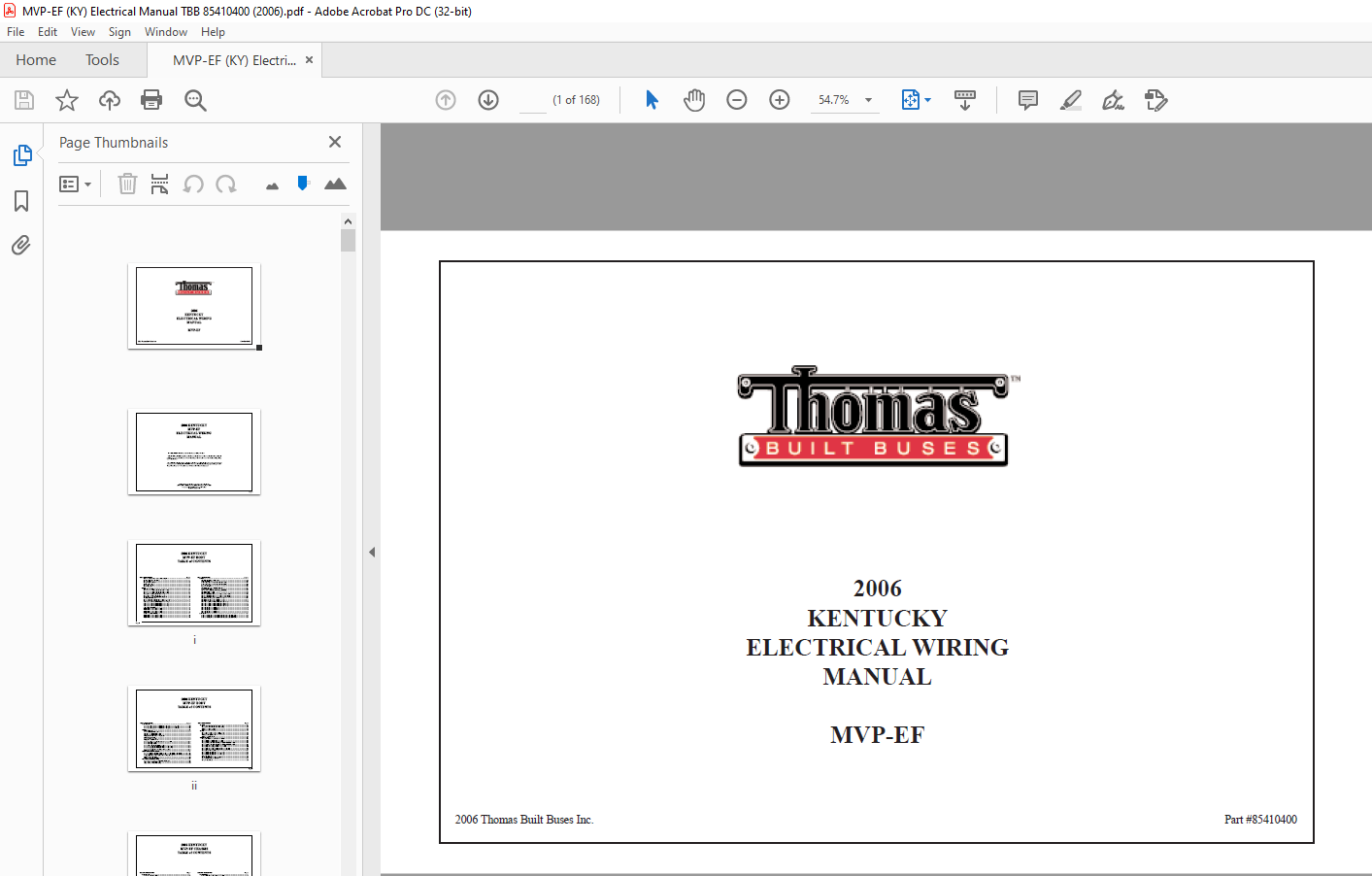The width and height of the screenshot is (1372, 876).
Task: Switch to the Tools tab
Action: click(x=102, y=60)
